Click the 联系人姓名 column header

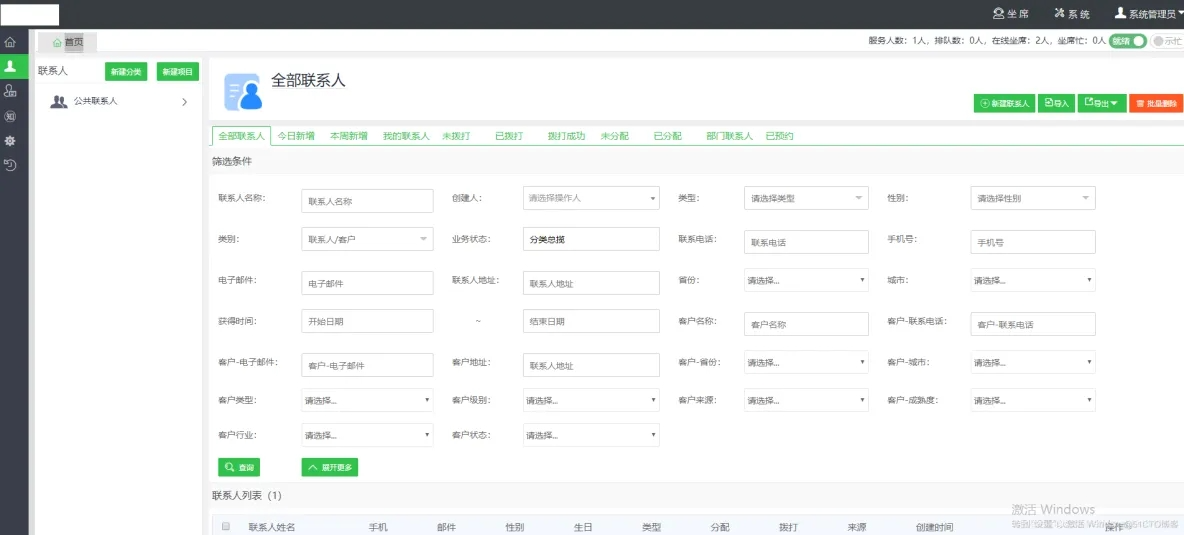tap(272, 527)
